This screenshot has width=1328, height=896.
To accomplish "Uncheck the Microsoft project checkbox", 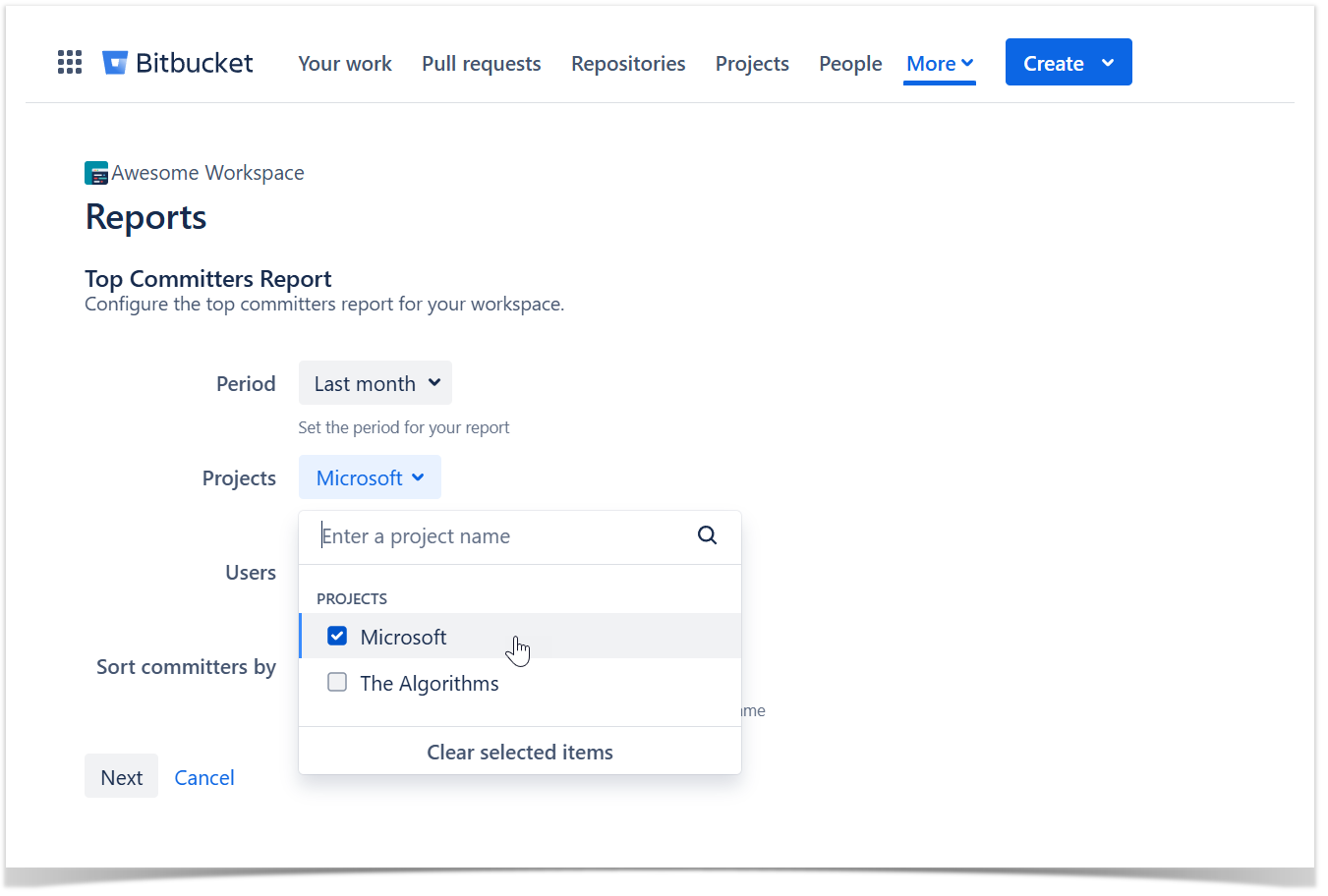I will click(x=337, y=636).
